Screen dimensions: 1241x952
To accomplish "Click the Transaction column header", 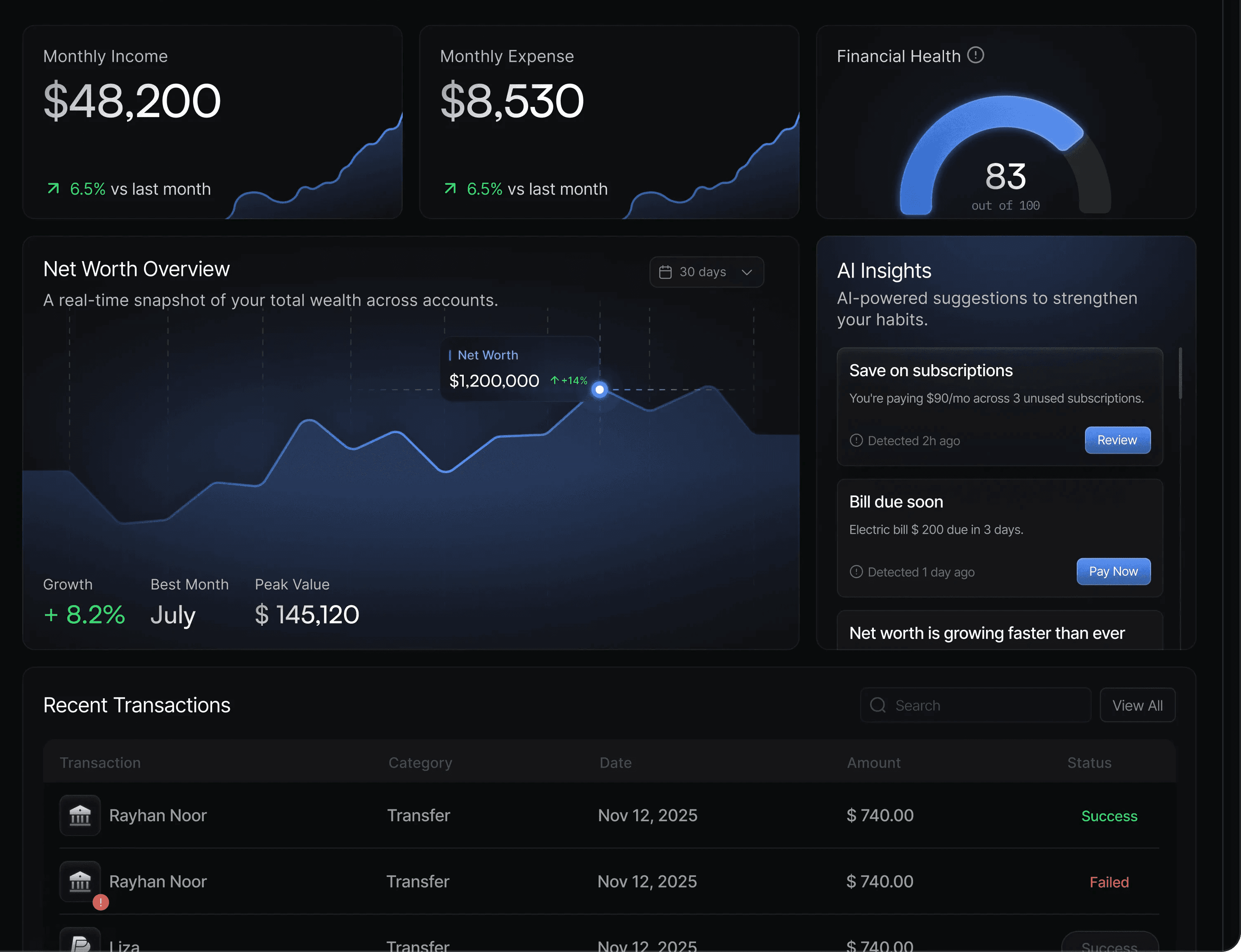I will click(x=100, y=763).
